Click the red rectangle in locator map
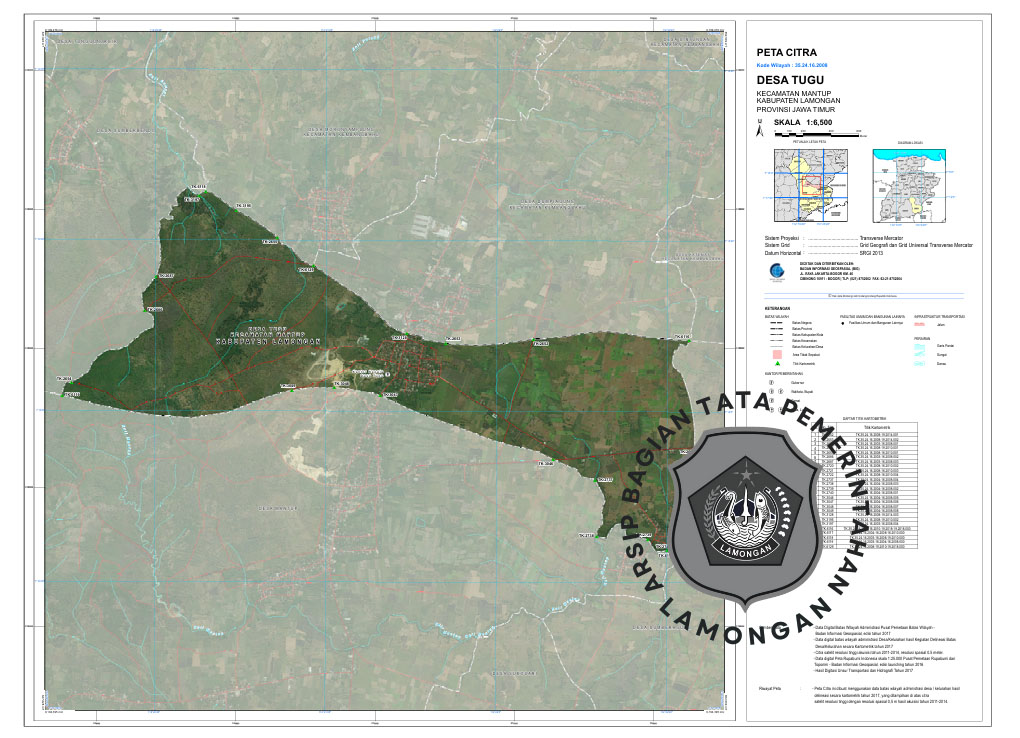Screen dimensions: 1020x738 [x=810, y=187]
